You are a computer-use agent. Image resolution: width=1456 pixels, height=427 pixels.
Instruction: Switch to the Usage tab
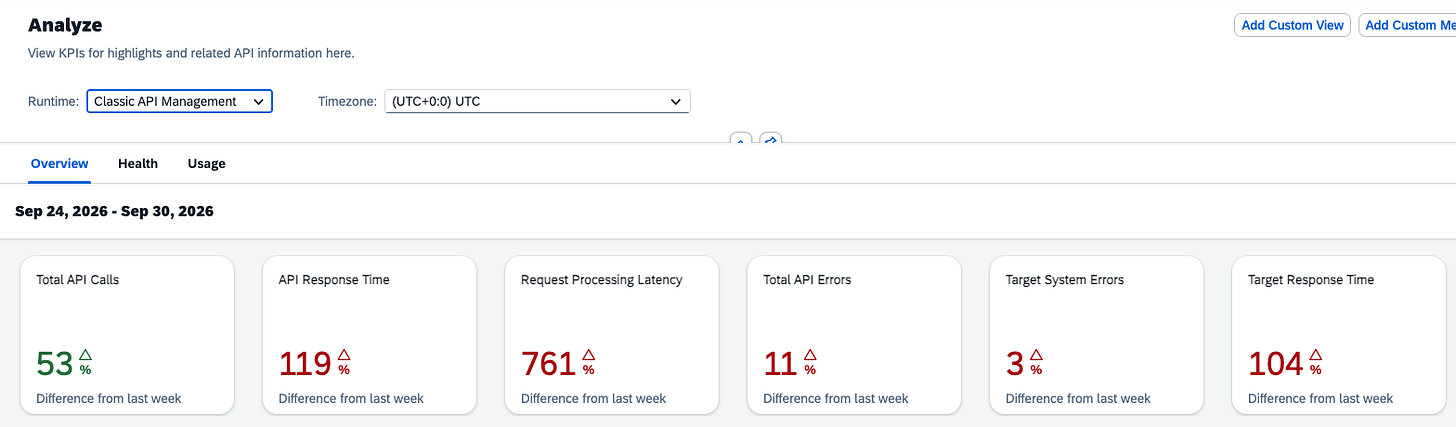pyautogui.click(x=206, y=163)
